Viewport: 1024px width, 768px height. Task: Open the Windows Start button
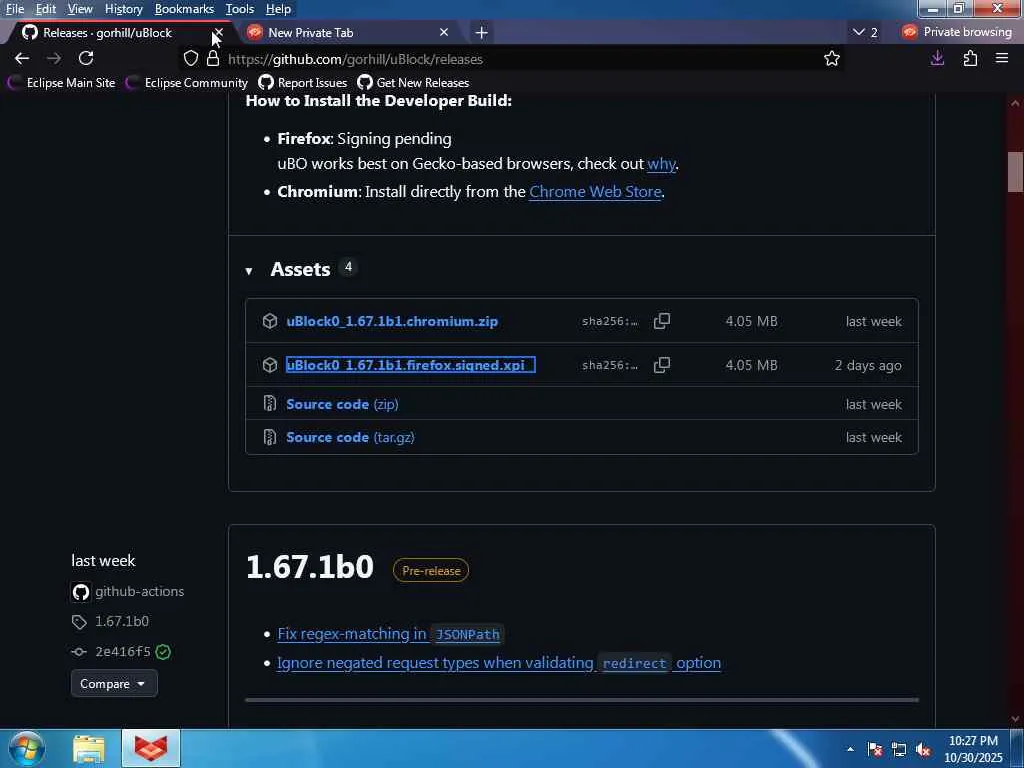(26, 748)
